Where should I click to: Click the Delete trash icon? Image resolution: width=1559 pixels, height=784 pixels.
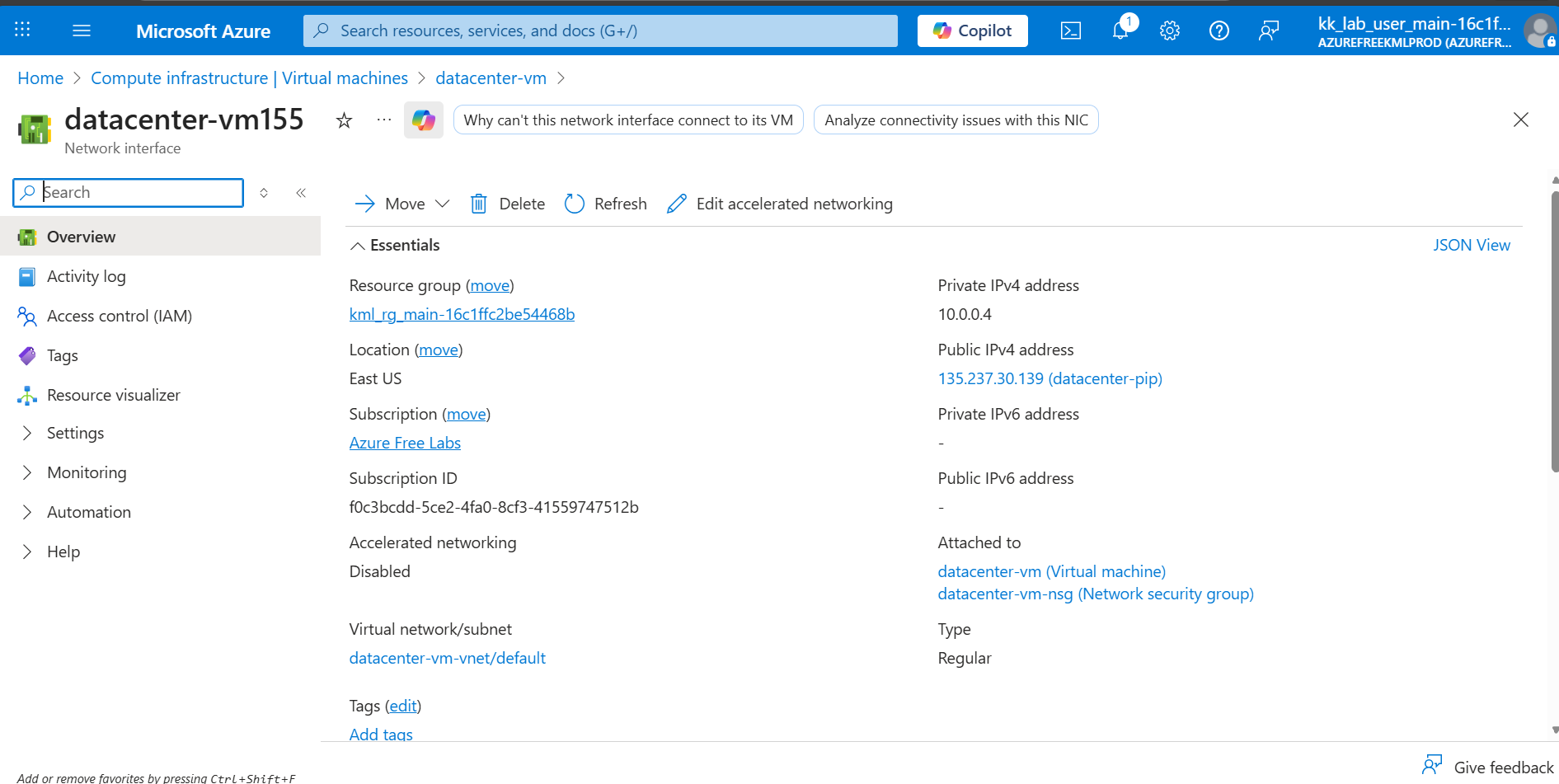click(478, 204)
